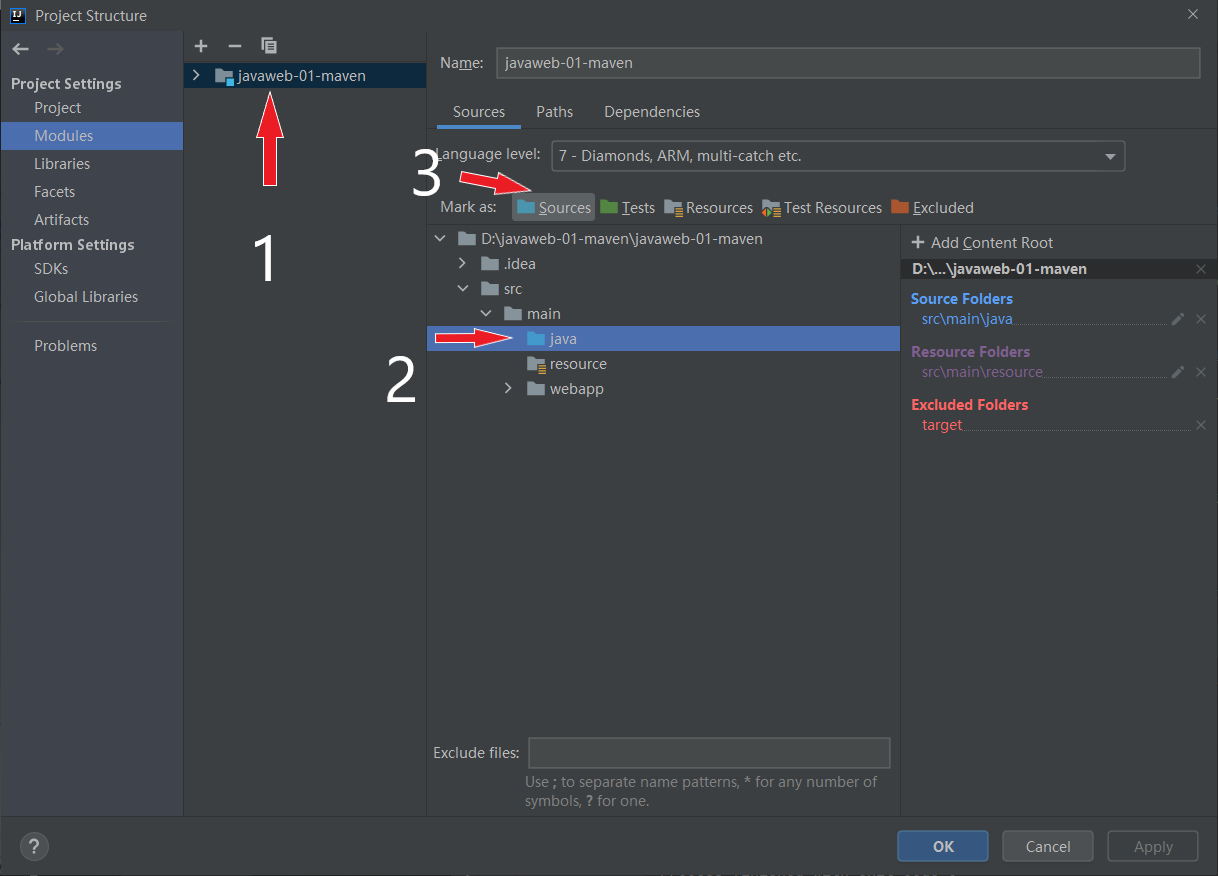The height and width of the screenshot is (876, 1218).
Task: Open Project settings page
Action: [x=58, y=108]
